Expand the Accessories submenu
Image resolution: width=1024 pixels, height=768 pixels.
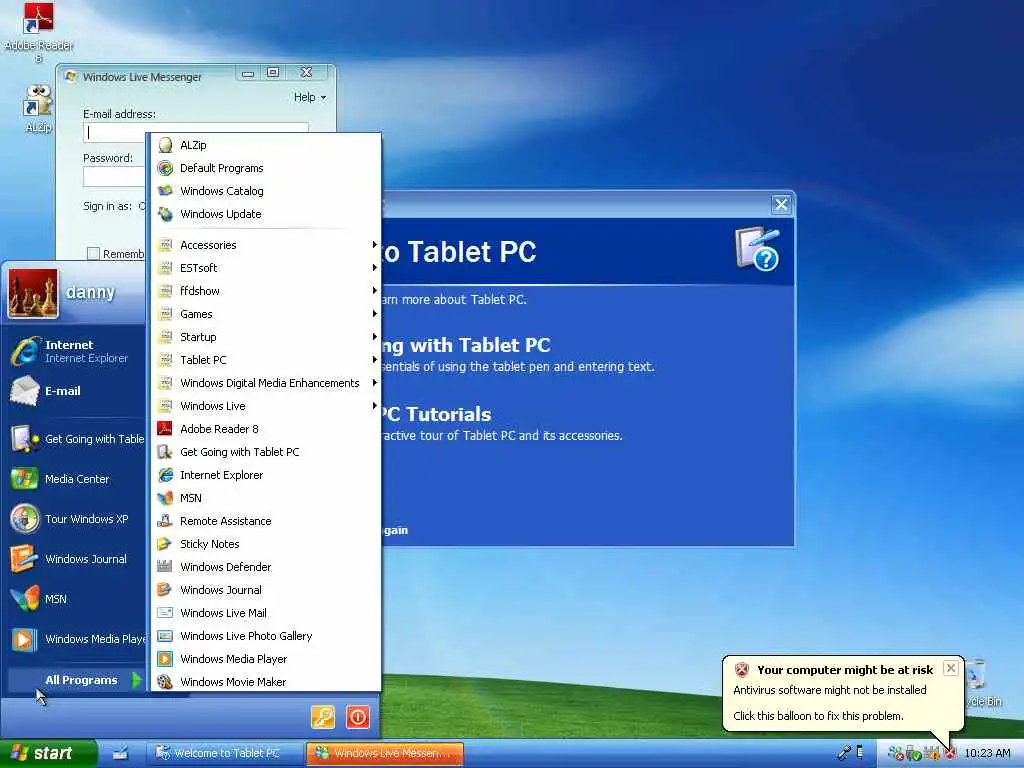point(266,245)
